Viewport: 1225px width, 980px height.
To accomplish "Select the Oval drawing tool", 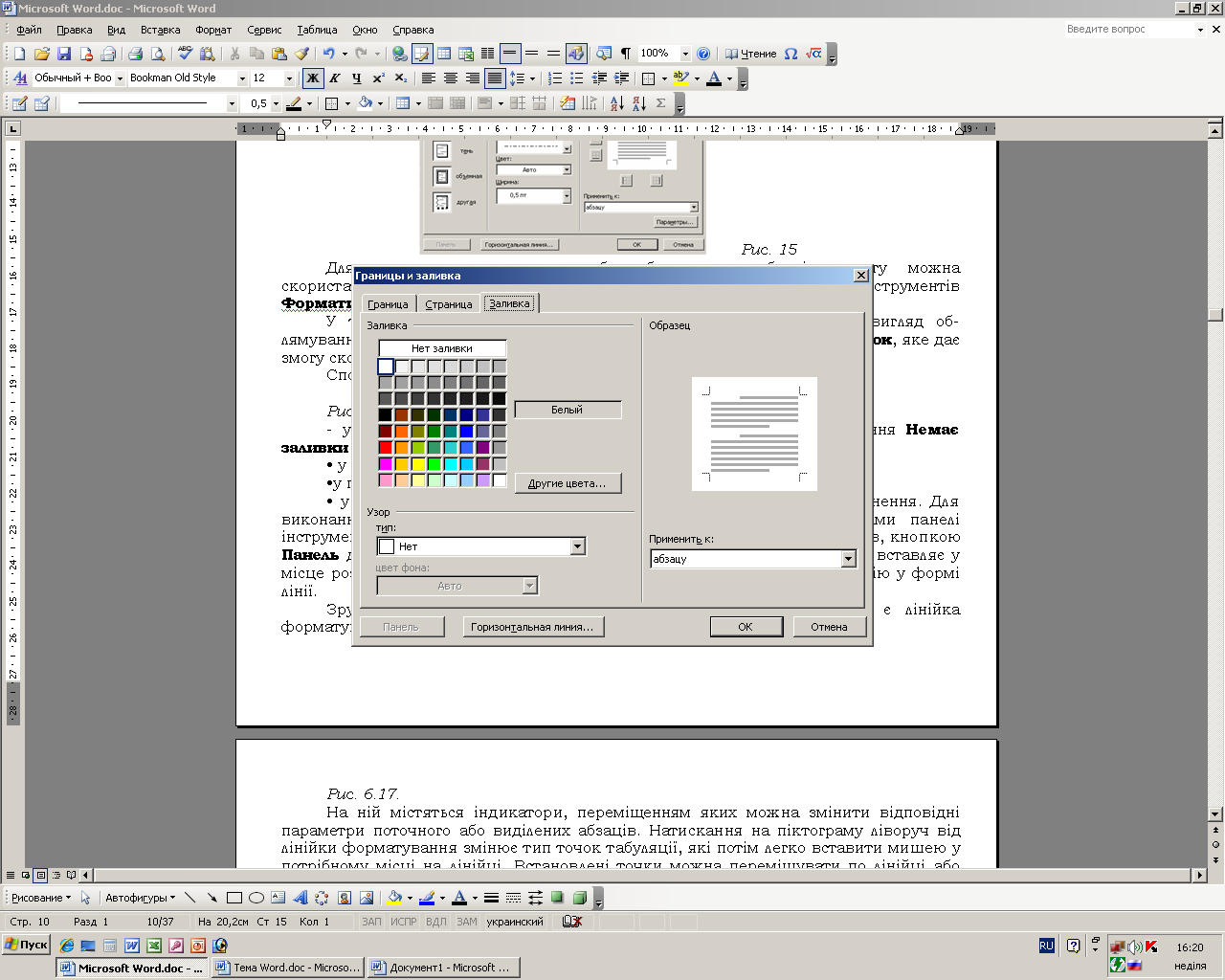I will (x=256, y=898).
